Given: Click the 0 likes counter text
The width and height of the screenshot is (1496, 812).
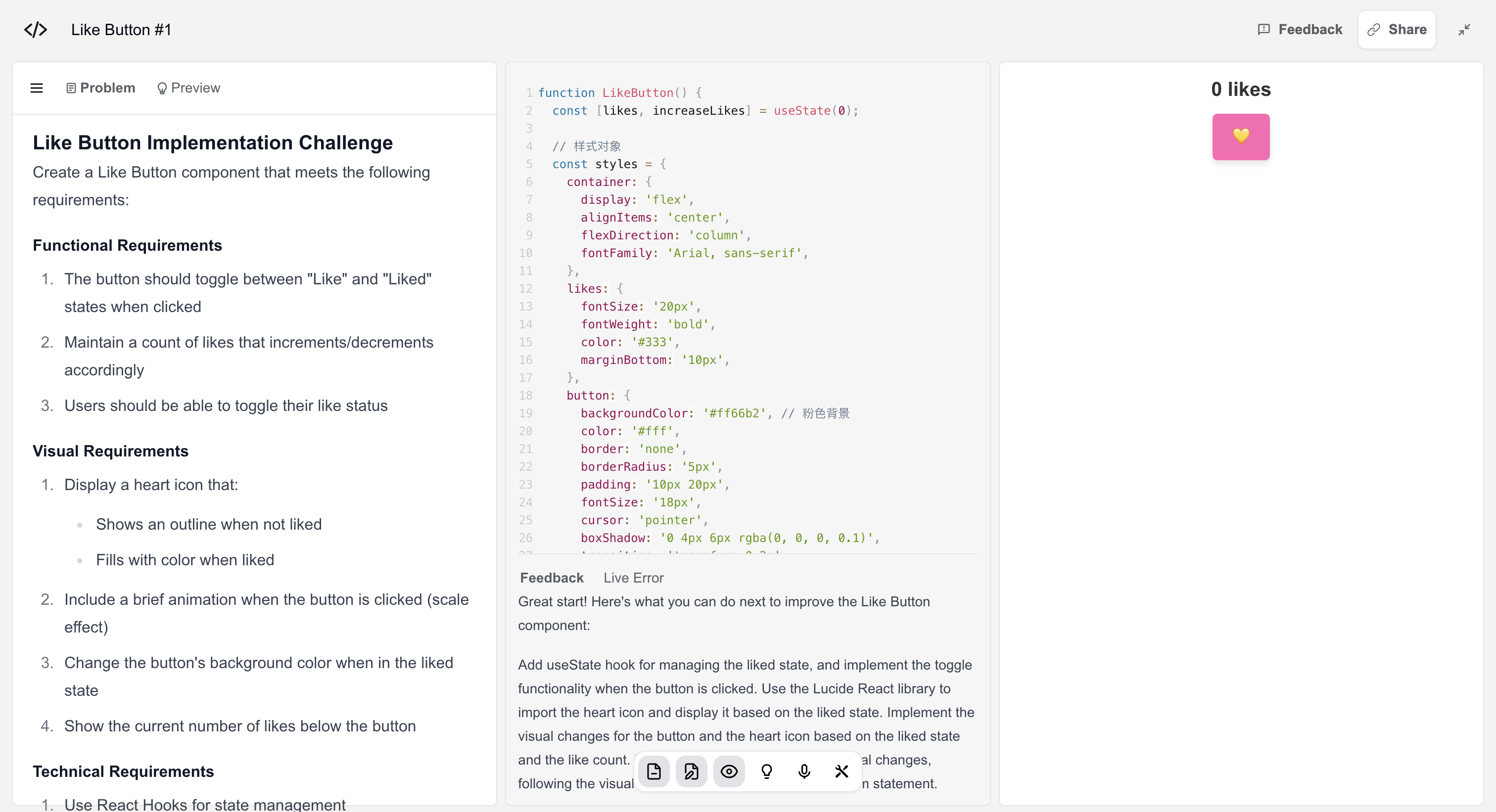Looking at the screenshot, I should point(1240,89).
